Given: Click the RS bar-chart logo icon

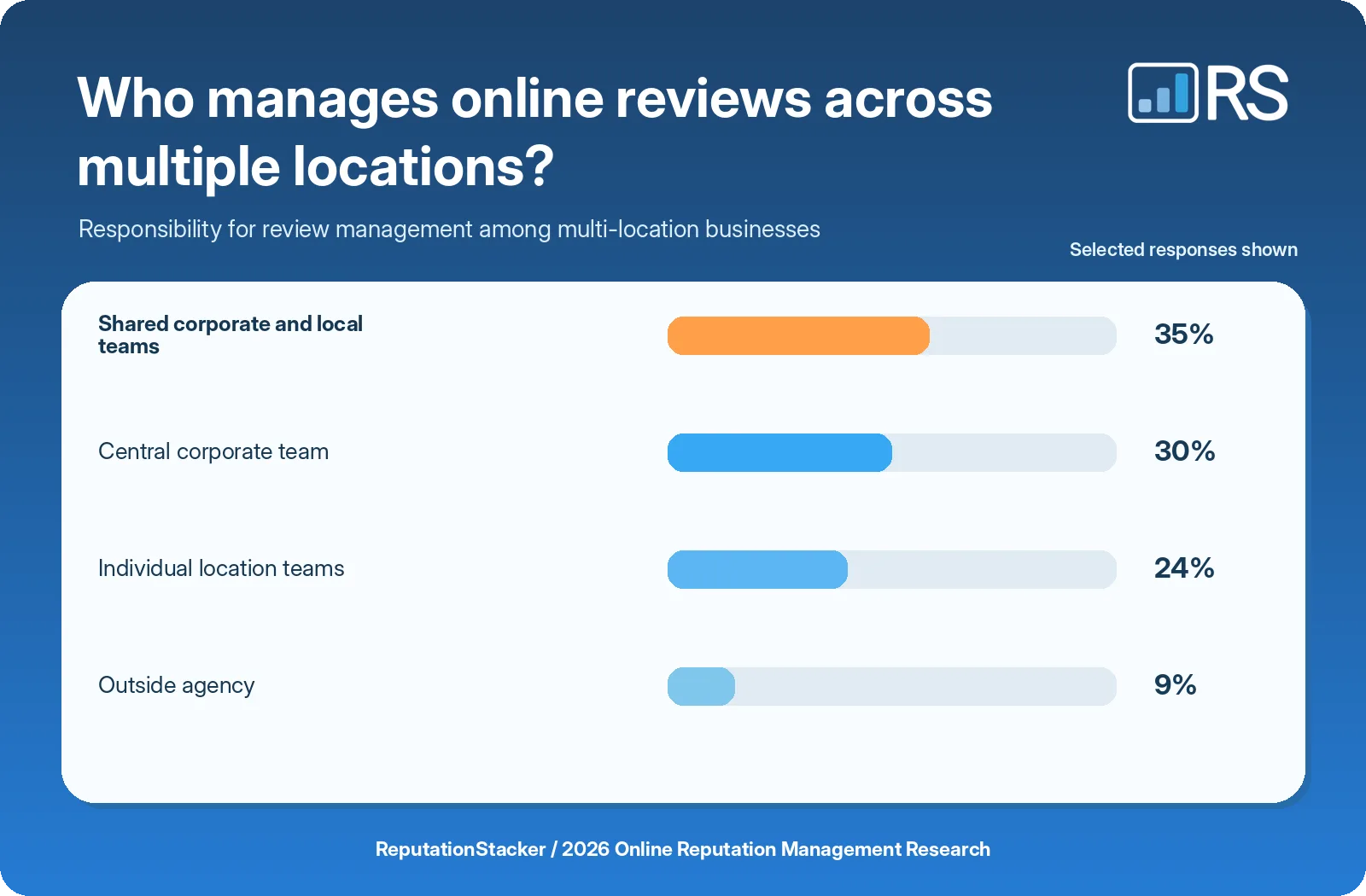Looking at the screenshot, I should pyautogui.click(x=1163, y=93).
